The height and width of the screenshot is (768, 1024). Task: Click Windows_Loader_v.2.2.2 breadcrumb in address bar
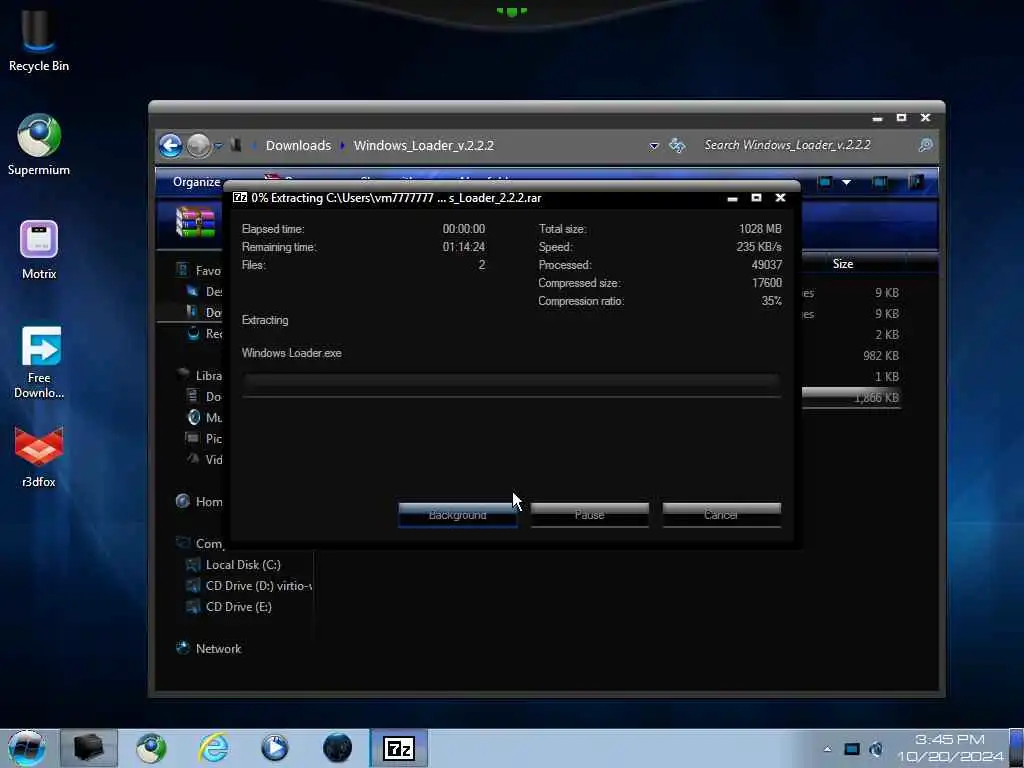click(424, 145)
